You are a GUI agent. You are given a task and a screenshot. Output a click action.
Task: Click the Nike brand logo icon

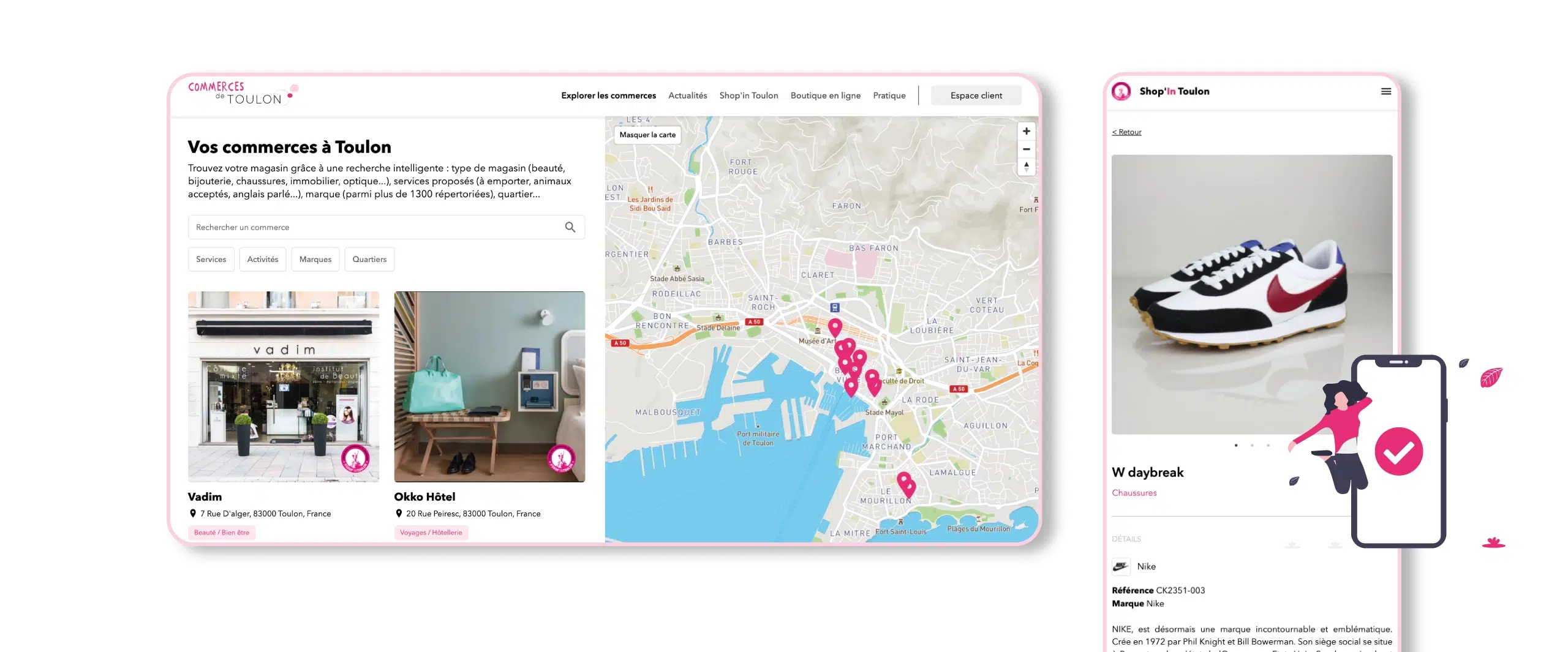click(1121, 566)
